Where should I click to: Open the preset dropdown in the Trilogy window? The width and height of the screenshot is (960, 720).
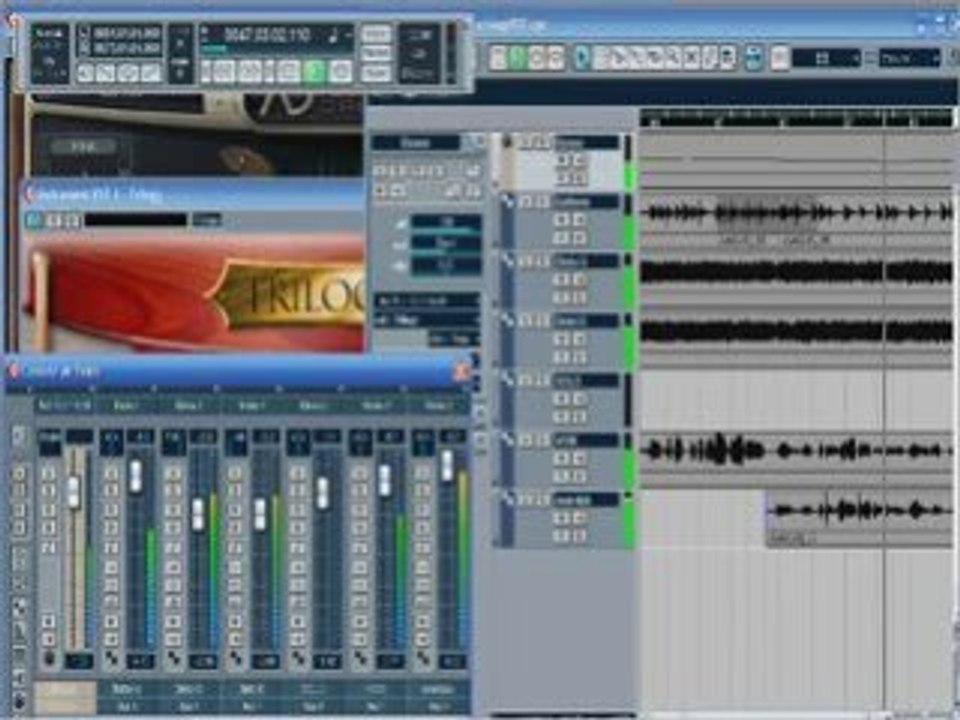(207, 220)
